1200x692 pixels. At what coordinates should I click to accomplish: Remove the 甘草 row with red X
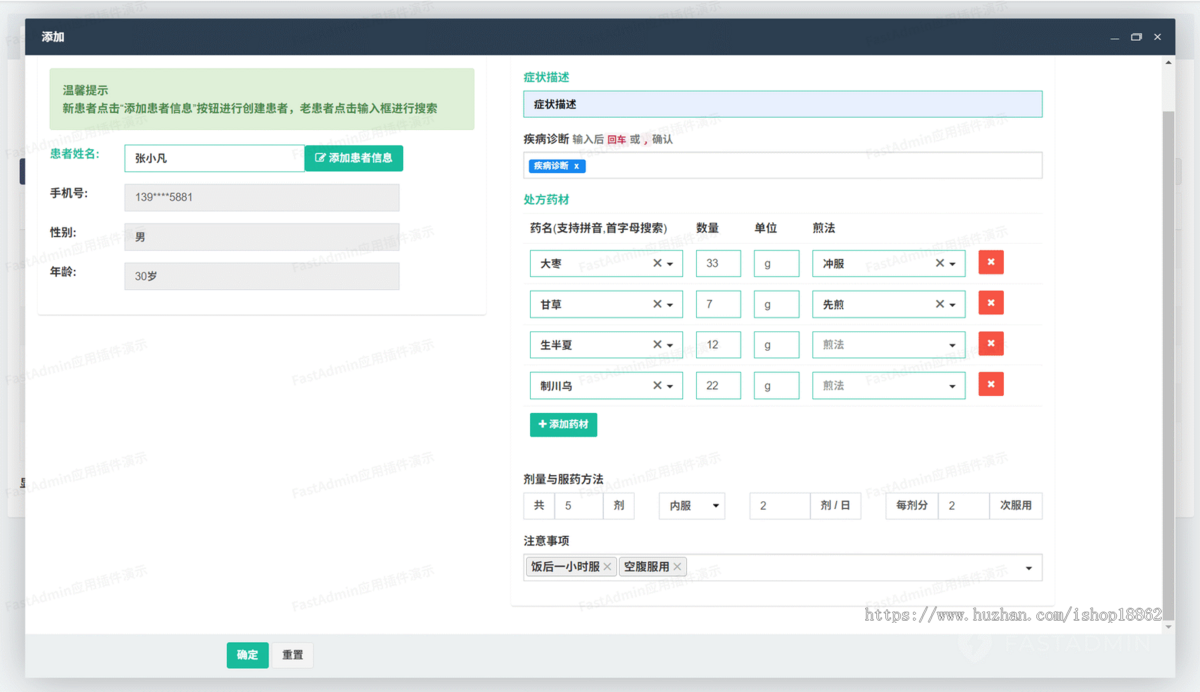[990, 303]
